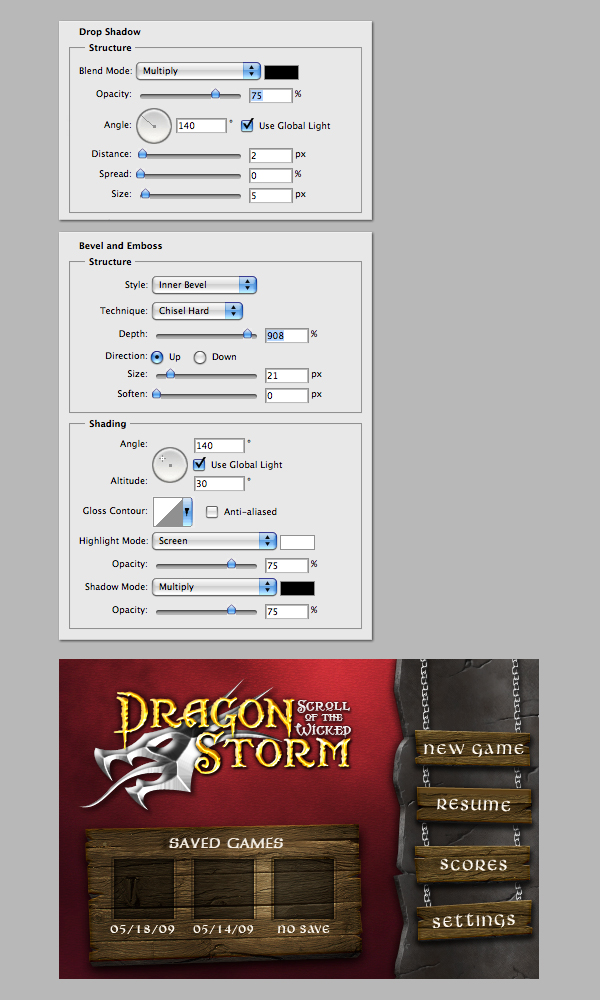Open the Technique Chisel Hard dropdown
Viewport: 600px width, 1000px height.
[x=197, y=311]
